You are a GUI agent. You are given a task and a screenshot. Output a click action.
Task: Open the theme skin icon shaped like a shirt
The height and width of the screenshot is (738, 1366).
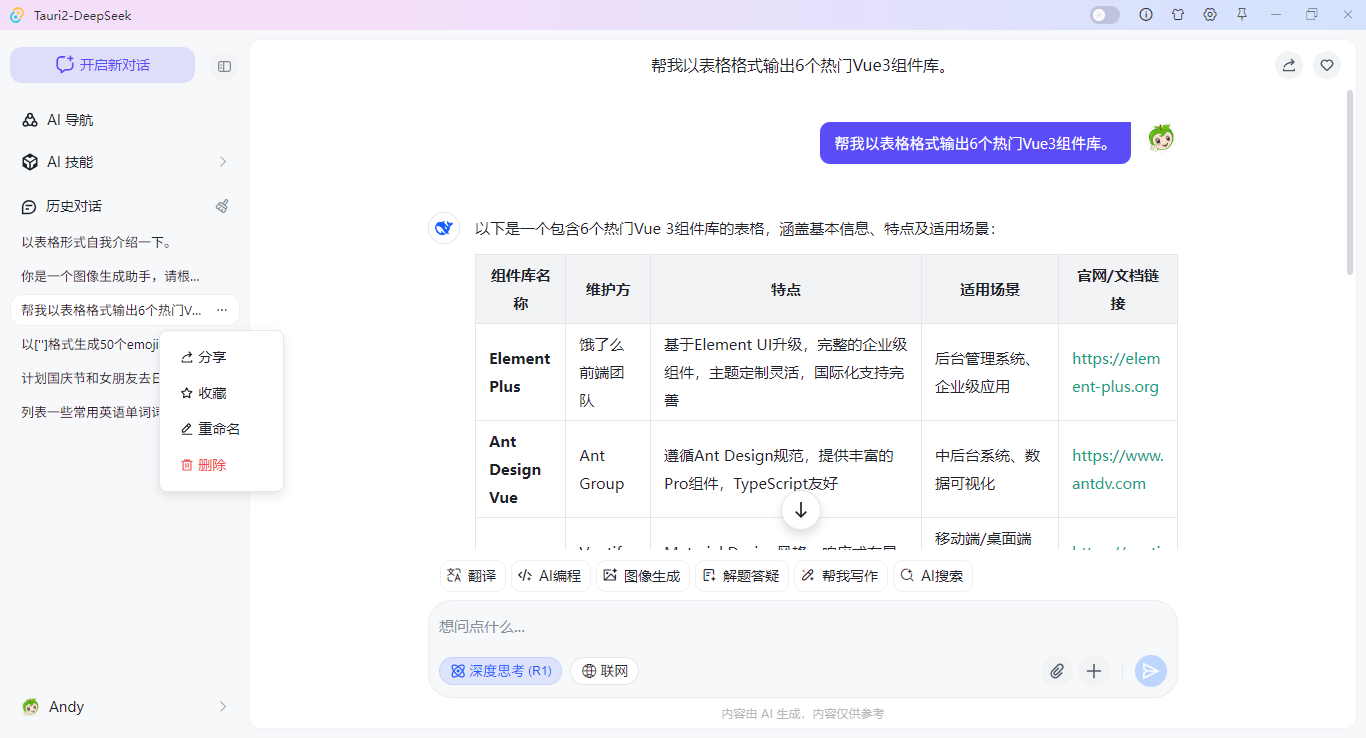click(x=1178, y=15)
